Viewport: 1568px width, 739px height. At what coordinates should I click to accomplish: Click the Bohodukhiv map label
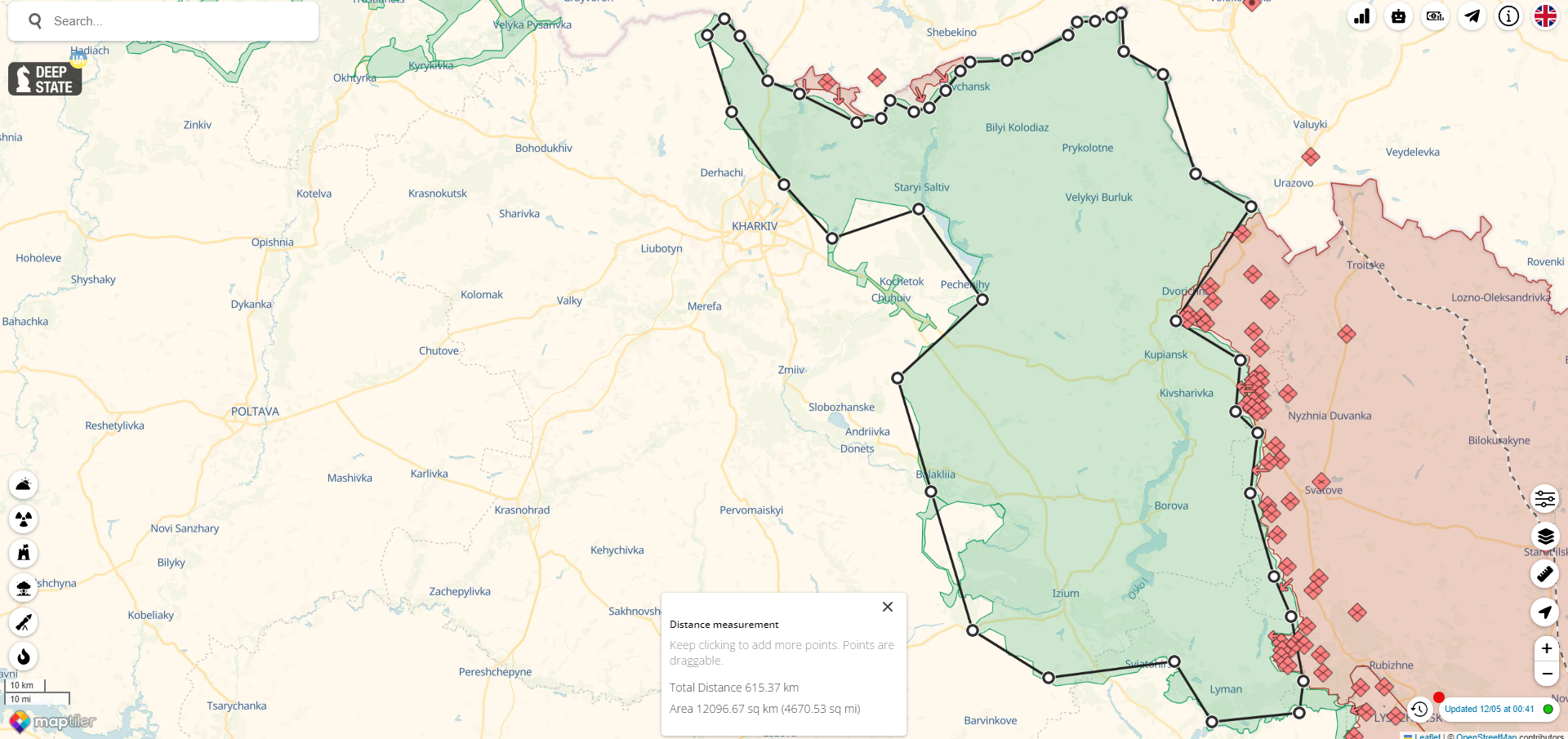(x=544, y=149)
